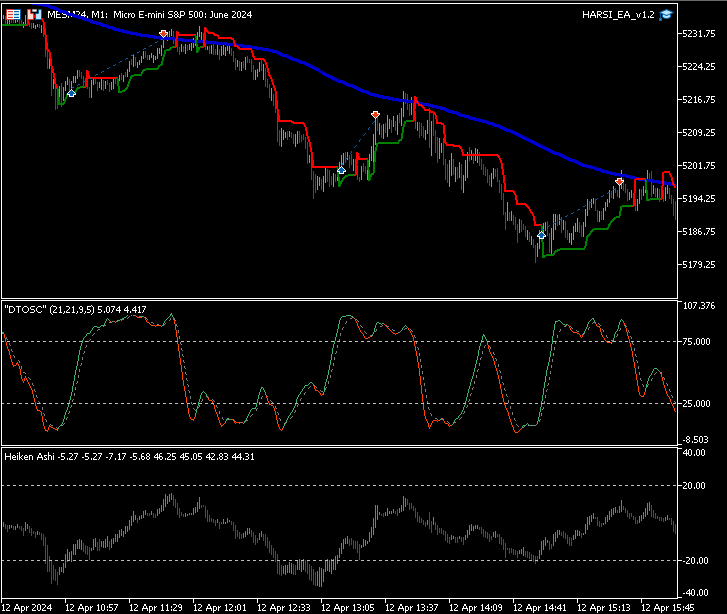Viewport: 727px width, 614px height.
Task: Click the 5194.25 price scale label
Action: pos(699,198)
